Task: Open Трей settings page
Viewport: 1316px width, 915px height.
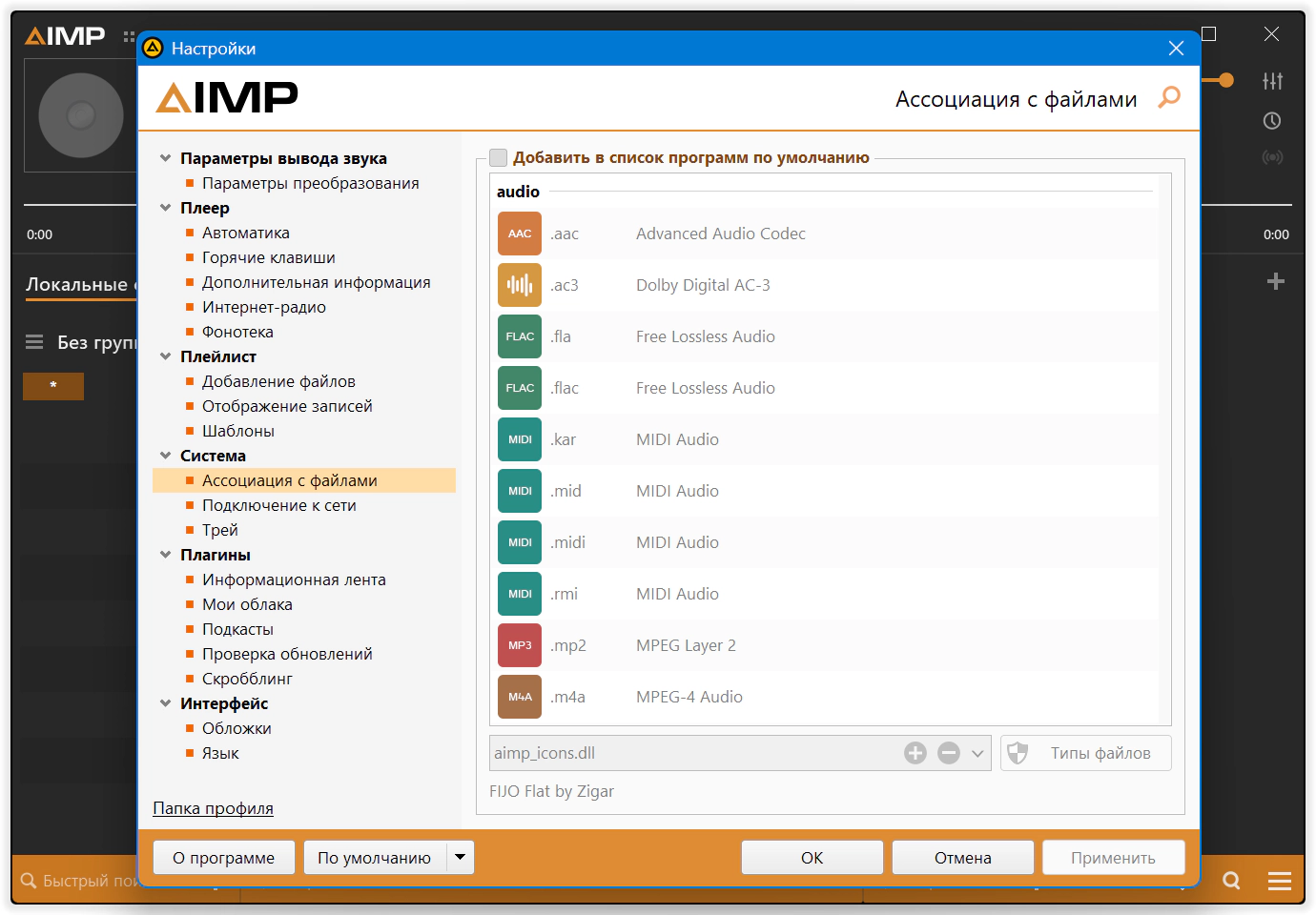Action: point(220,530)
